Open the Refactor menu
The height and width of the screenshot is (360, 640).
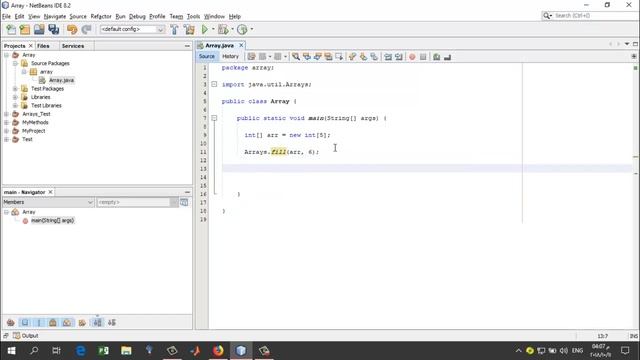[x=101, y=16]
